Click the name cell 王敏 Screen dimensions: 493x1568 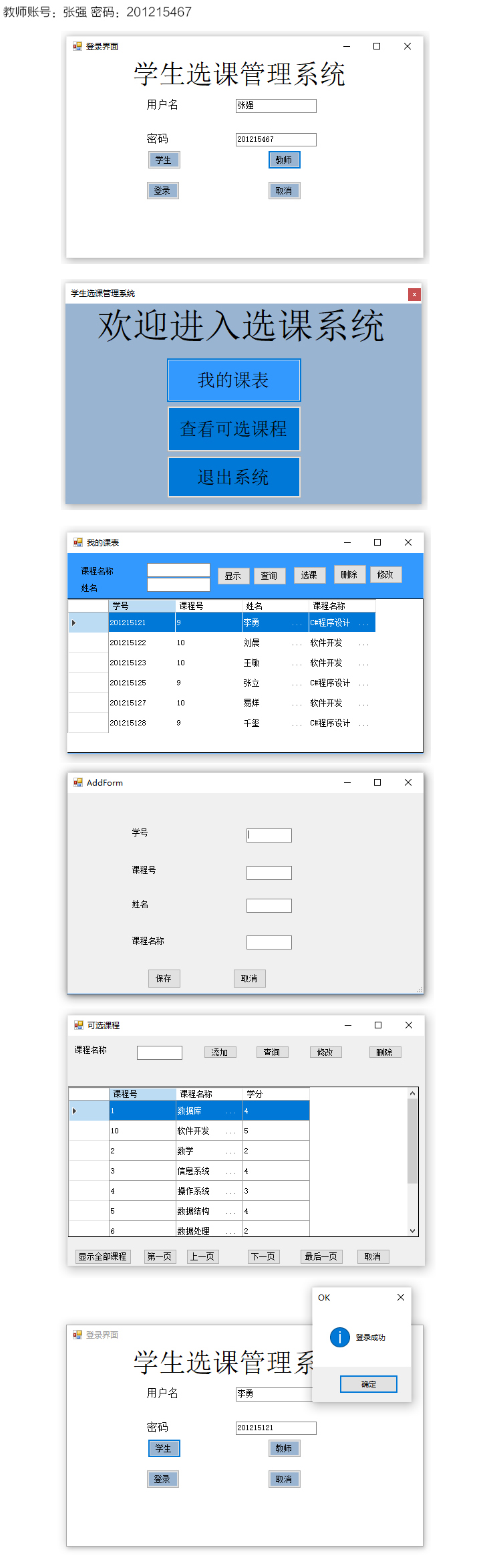pyautogui.click(x=275, y=663)
